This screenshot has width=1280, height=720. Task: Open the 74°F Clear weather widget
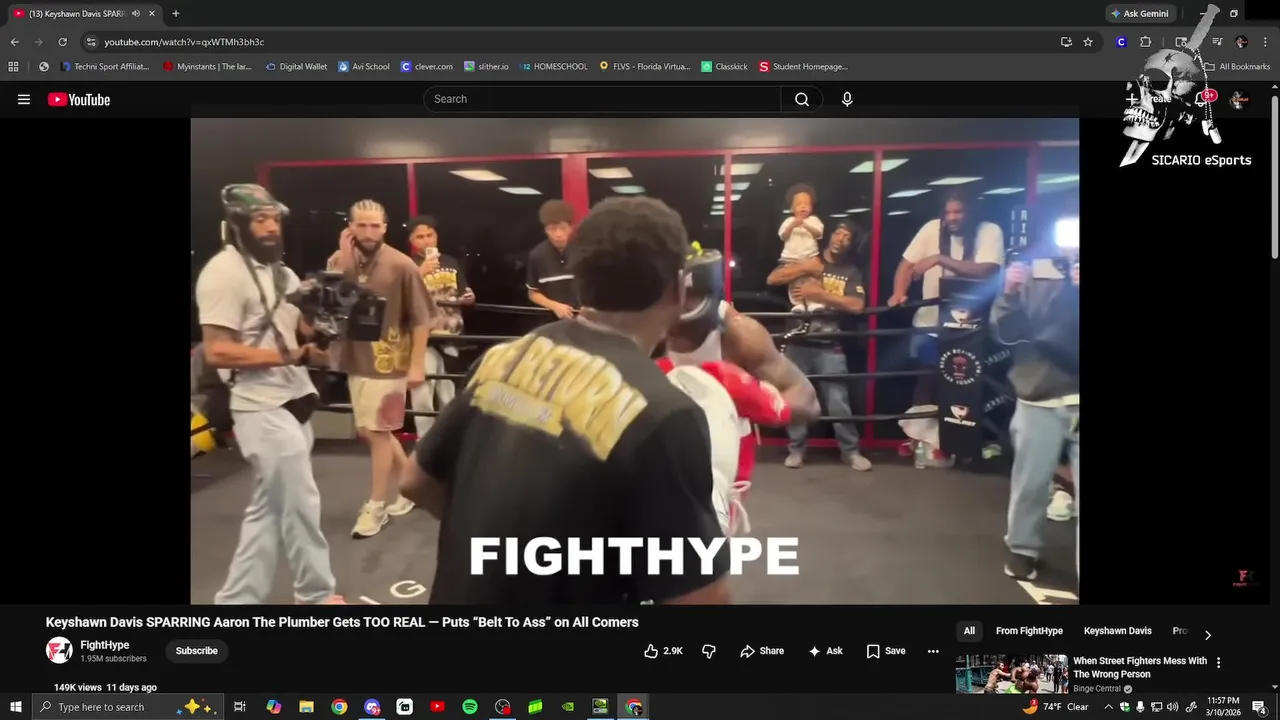coord(1056,707)
